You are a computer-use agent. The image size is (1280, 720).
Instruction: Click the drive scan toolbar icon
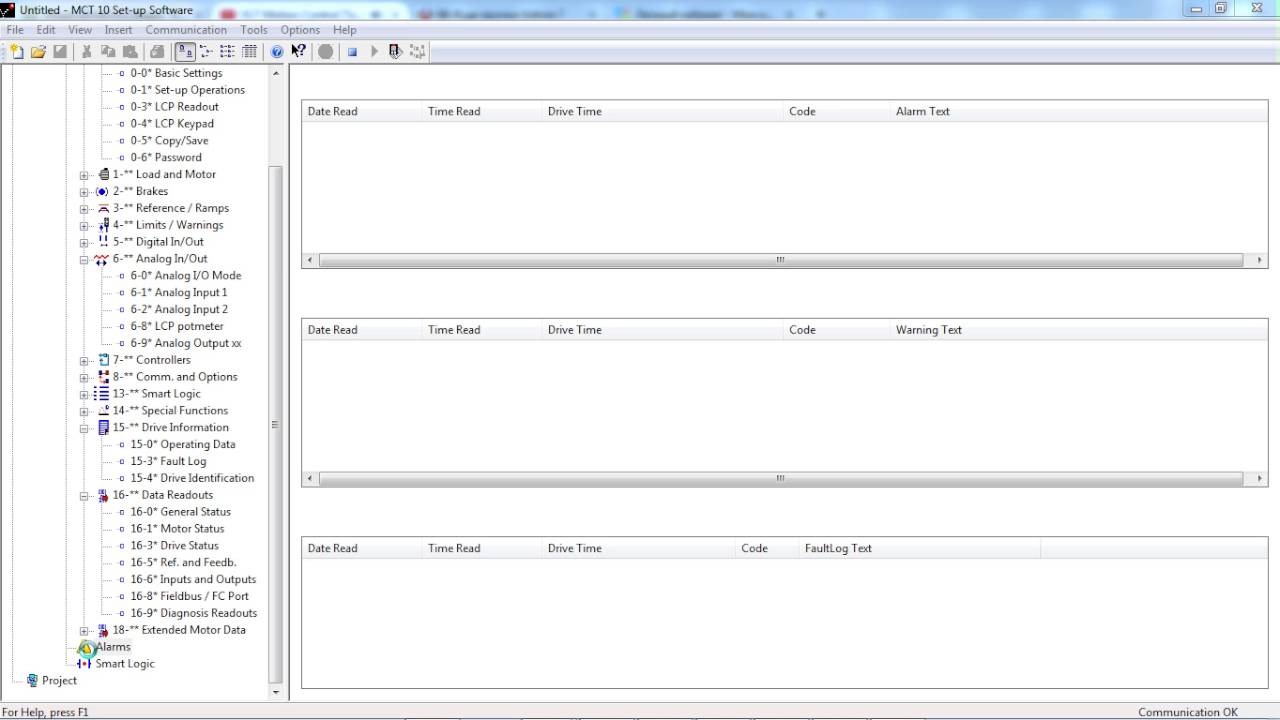click(396, 52)
